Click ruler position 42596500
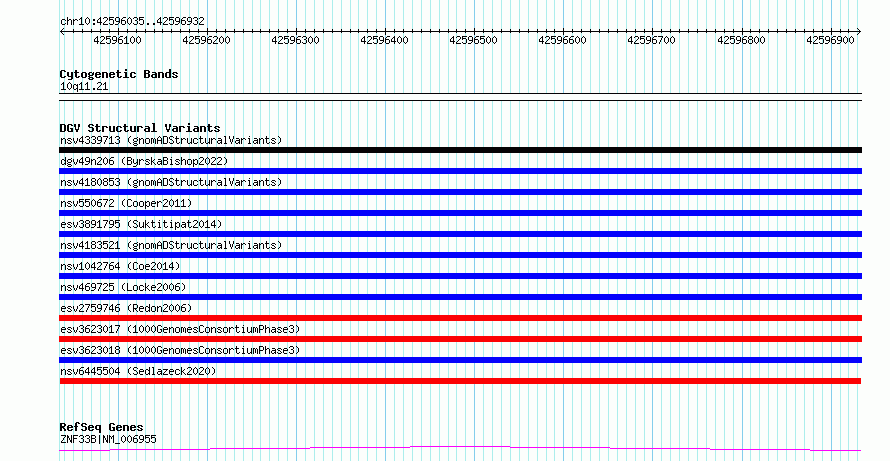Image resolution: width=890 pixels, height=461 pixels. point(473,40)
